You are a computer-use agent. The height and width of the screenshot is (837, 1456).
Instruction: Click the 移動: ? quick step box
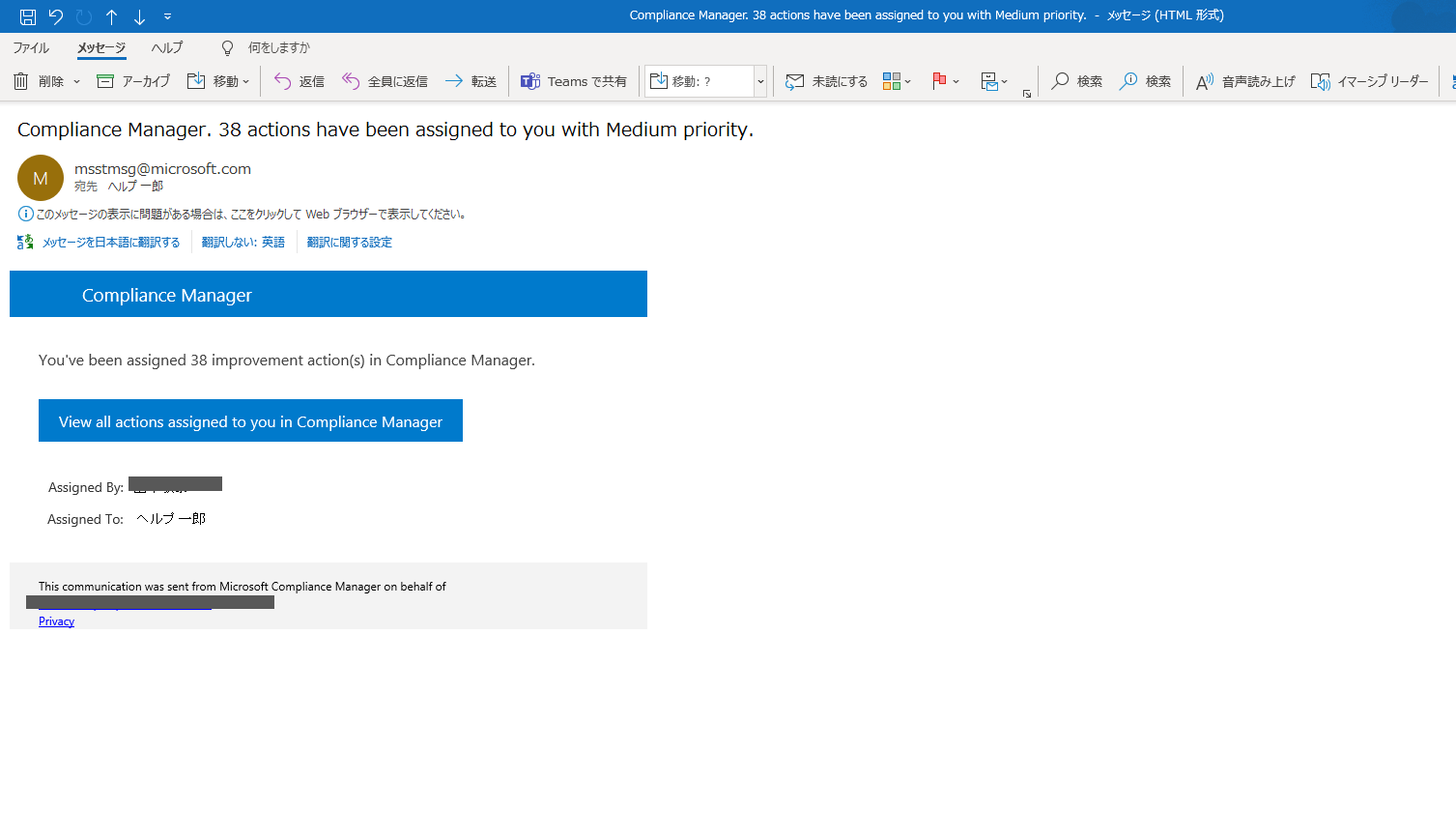pyautogui.click(x=700, y=81)
